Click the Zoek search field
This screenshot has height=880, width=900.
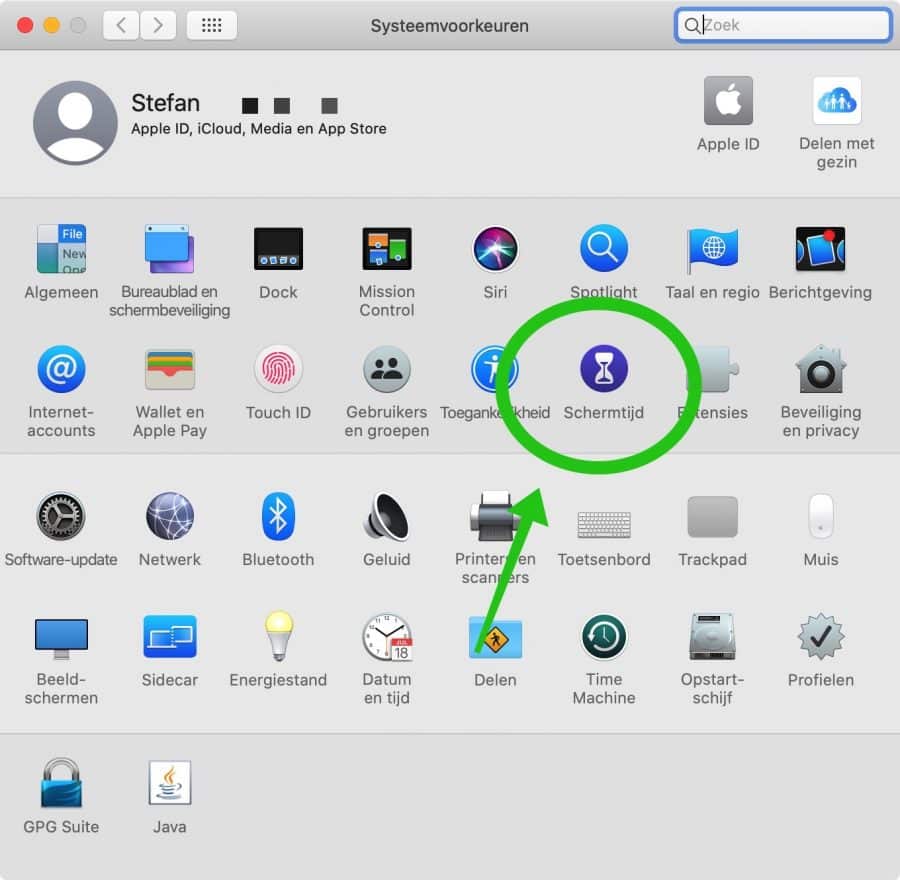(783, 25)
